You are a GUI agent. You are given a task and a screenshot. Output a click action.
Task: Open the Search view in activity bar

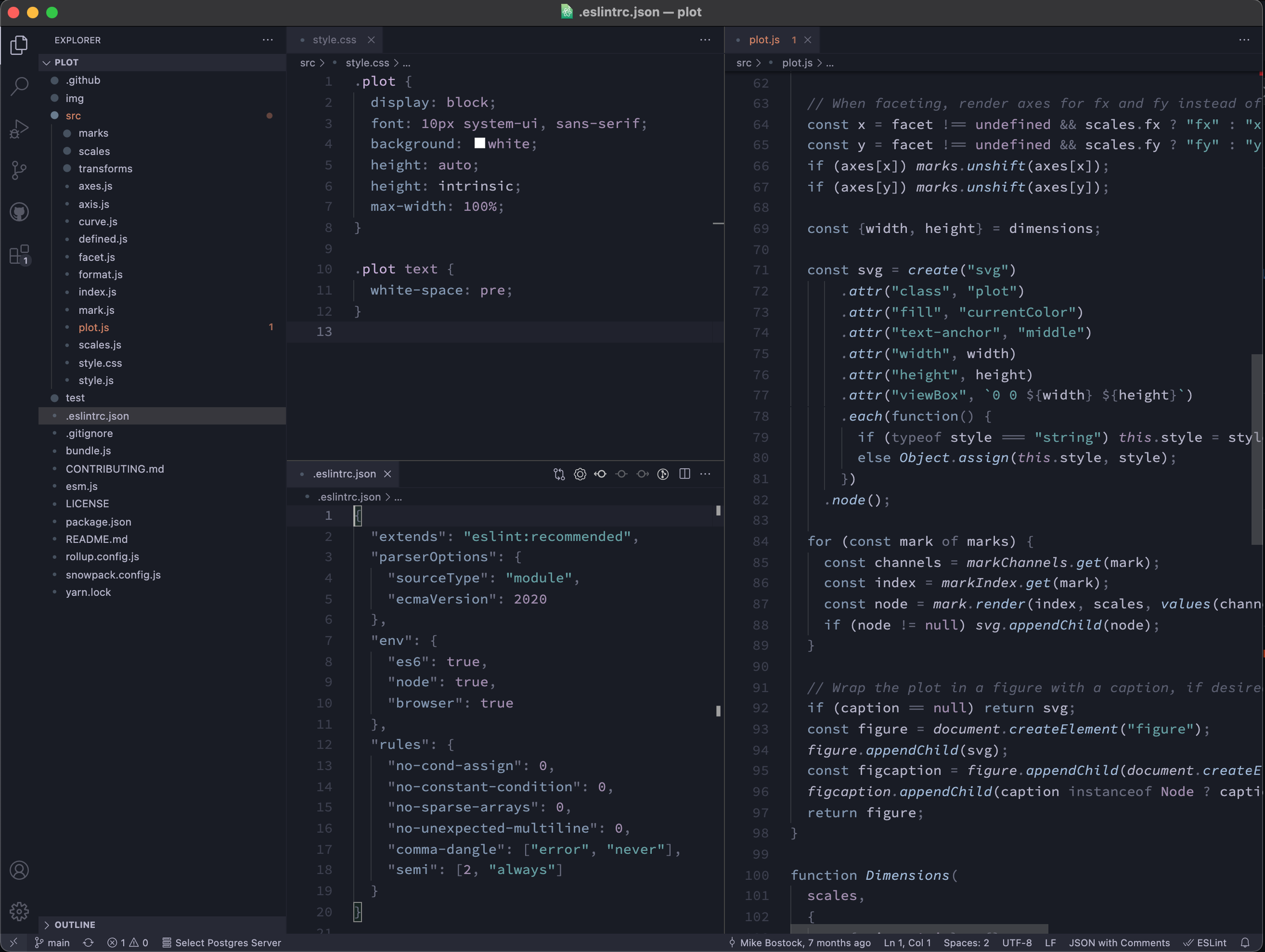tap(19, 86)
